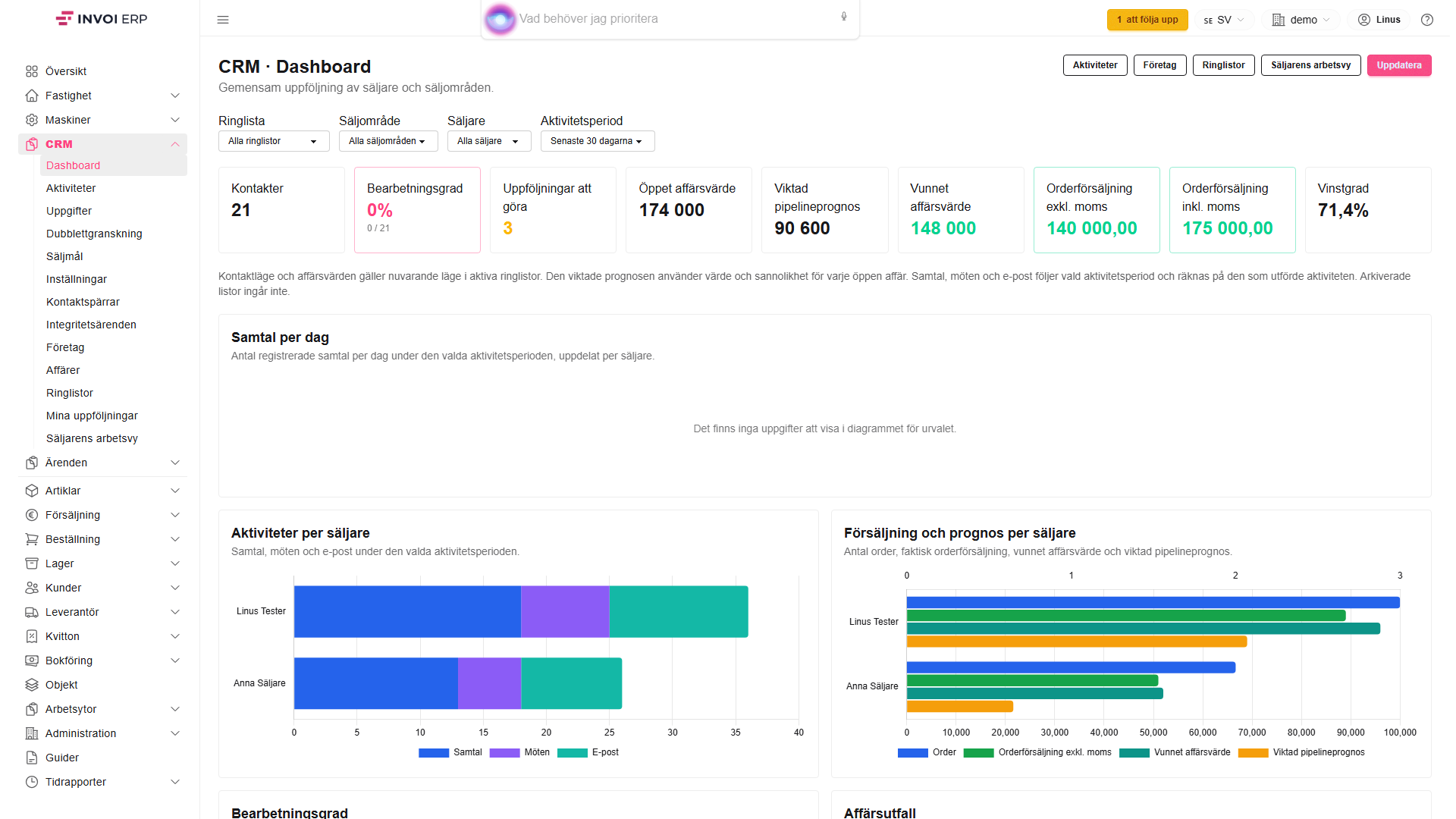Expand the Ärenden menu section
Viewport: 1456px width, 819px height.
102,463
